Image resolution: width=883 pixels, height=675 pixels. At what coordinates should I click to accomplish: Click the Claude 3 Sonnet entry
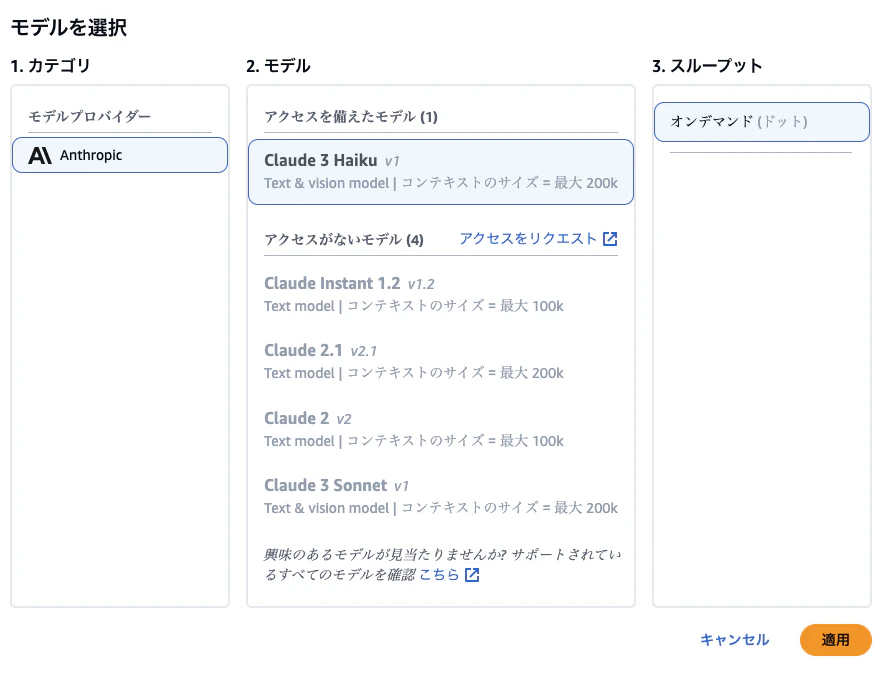pyautogui.click(x=441, y=497)
